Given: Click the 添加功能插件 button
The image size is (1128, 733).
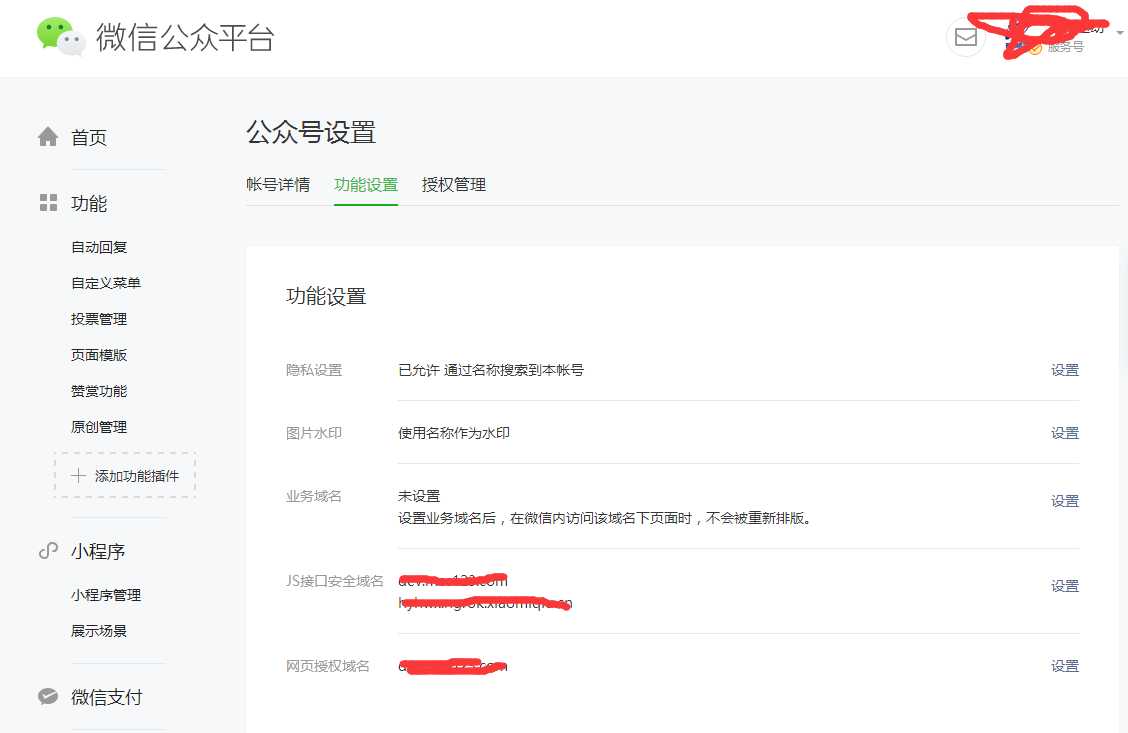Looking at the screenshot, I should coord(125,475).
